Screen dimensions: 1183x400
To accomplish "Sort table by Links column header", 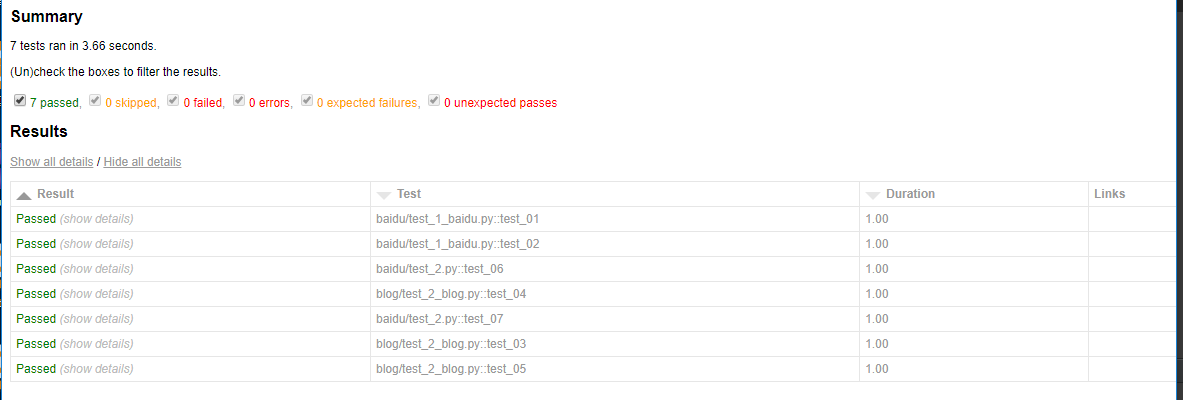I will pyautogui.click(x=1109, y=194).
